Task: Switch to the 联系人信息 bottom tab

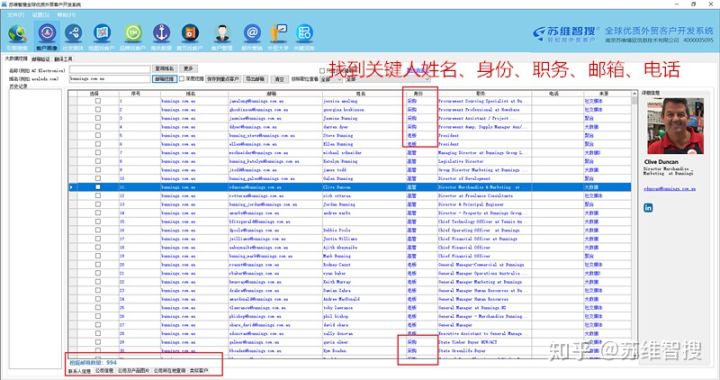Action: [x=79, y=371]
